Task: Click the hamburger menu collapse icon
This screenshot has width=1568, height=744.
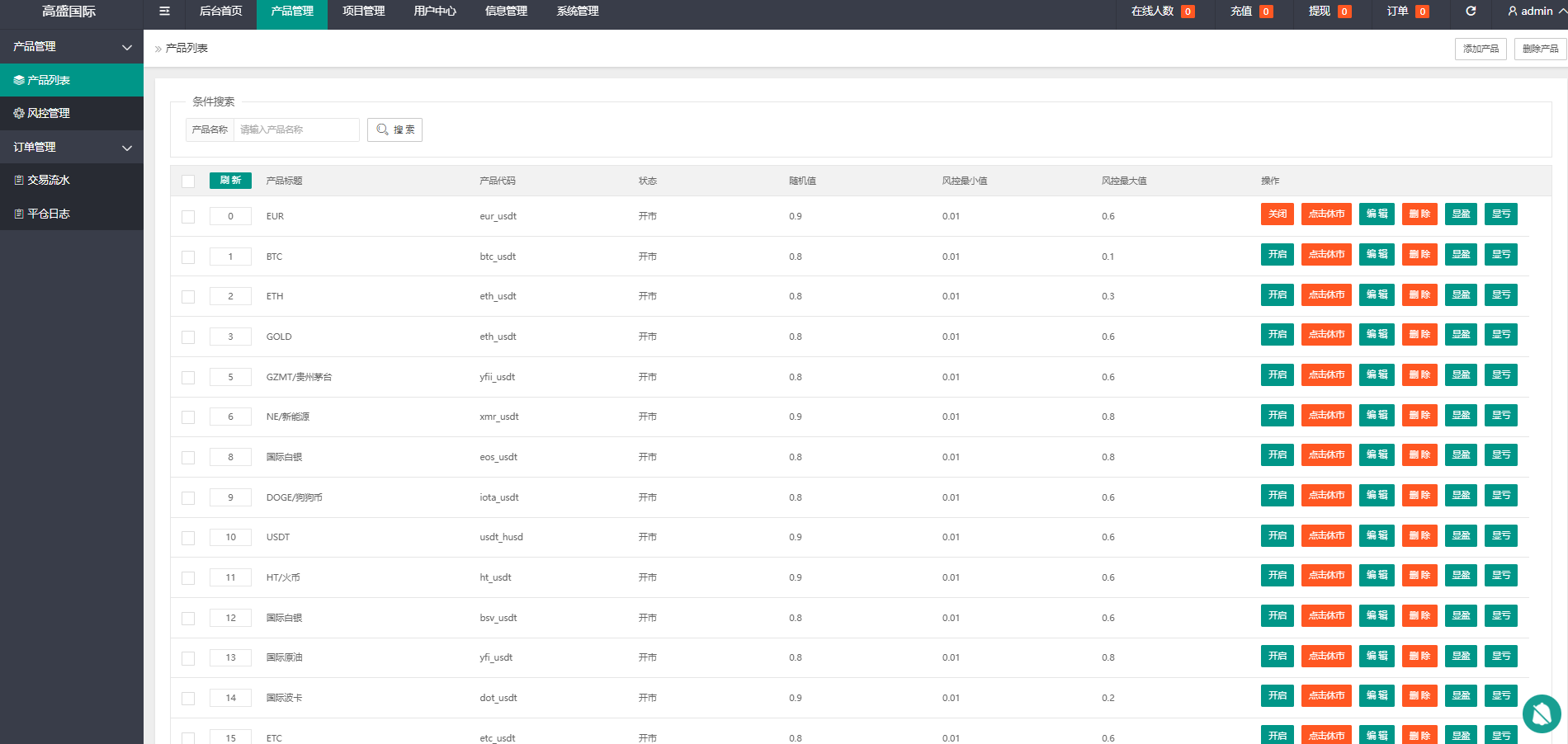Action: coord(164,12)
